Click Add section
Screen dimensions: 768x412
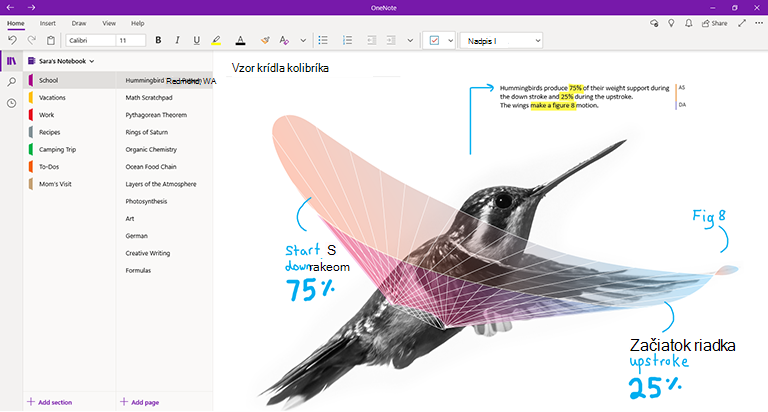click(49, 402)
